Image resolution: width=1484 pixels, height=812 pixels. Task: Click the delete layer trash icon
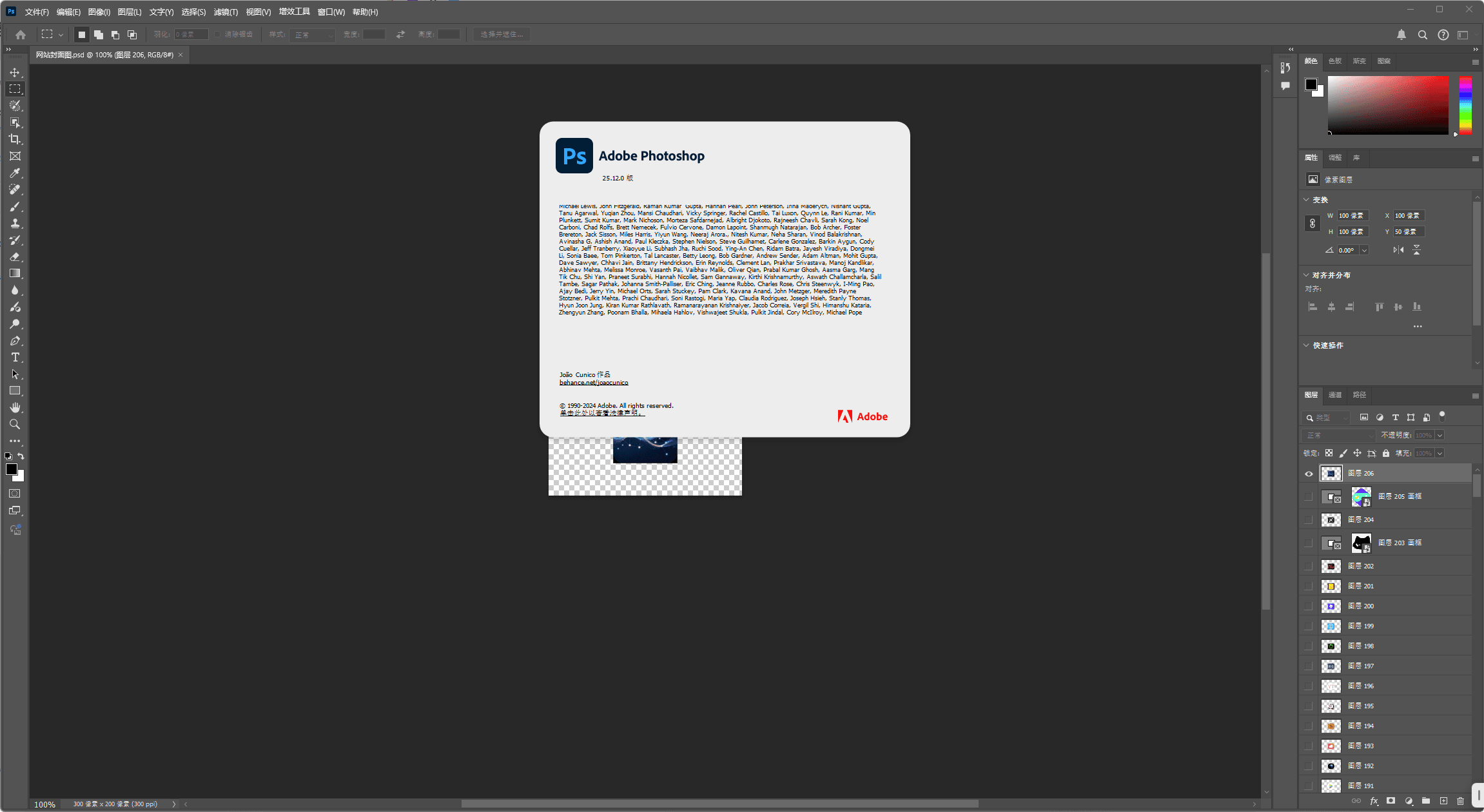tap(1460, 801)
